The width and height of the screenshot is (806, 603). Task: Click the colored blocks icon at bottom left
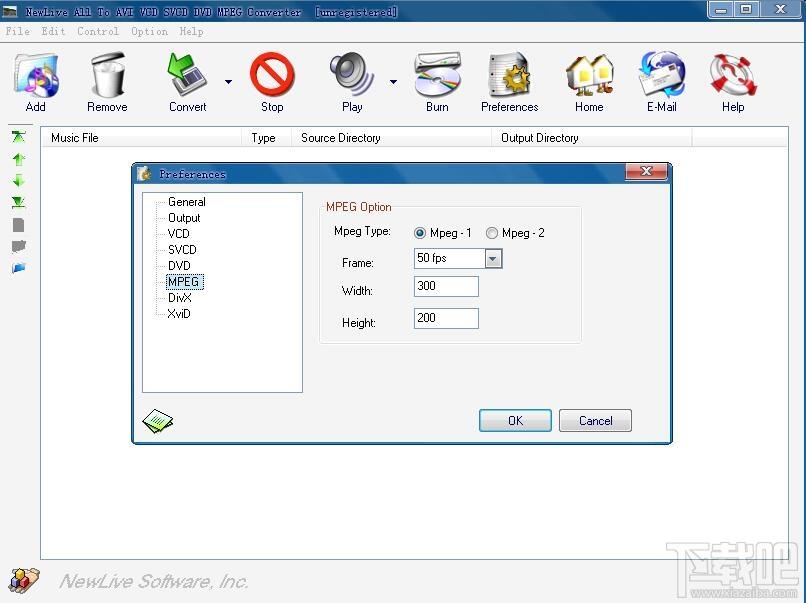coord(24,581)
